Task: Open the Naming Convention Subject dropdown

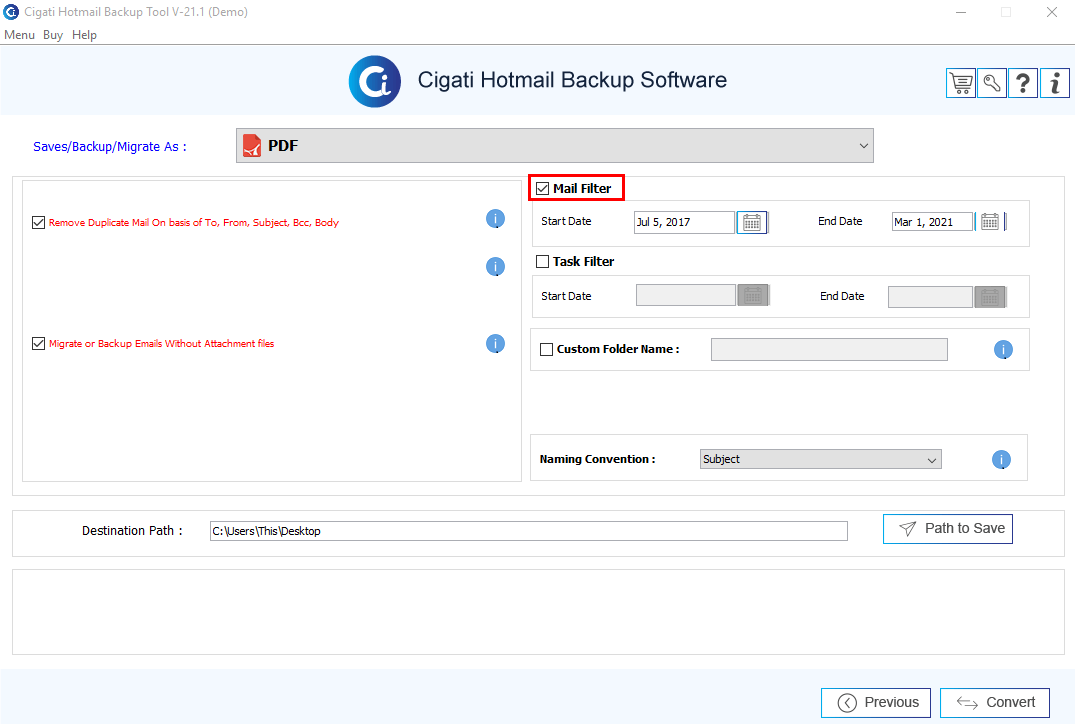Action: click(821, 459)
